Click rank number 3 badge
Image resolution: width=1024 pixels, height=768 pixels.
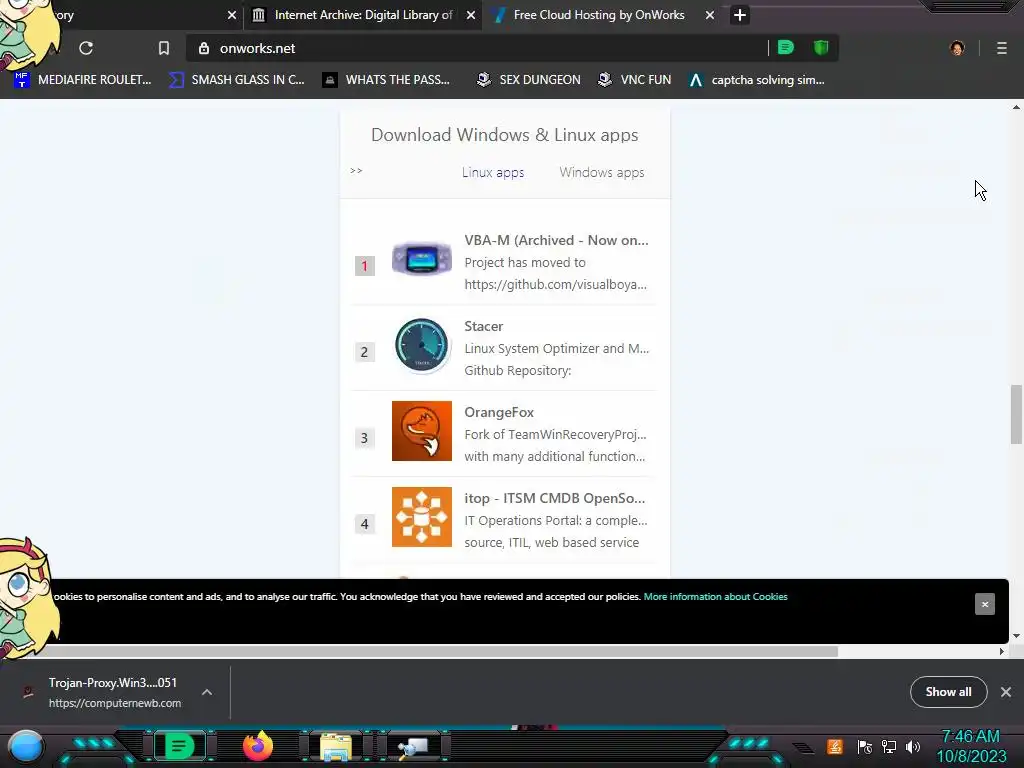click(x=364, y=438)
